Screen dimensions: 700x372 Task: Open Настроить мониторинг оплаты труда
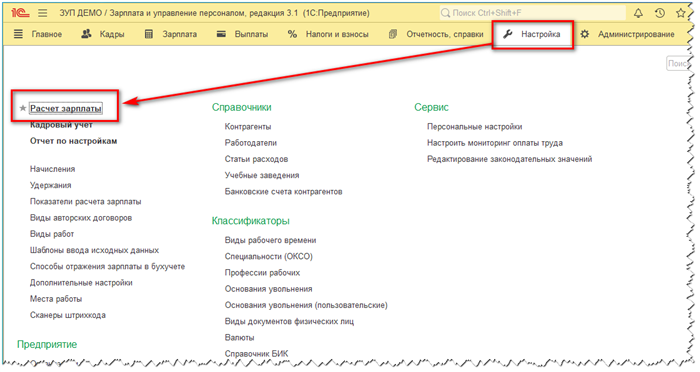(x=495, y=142)
